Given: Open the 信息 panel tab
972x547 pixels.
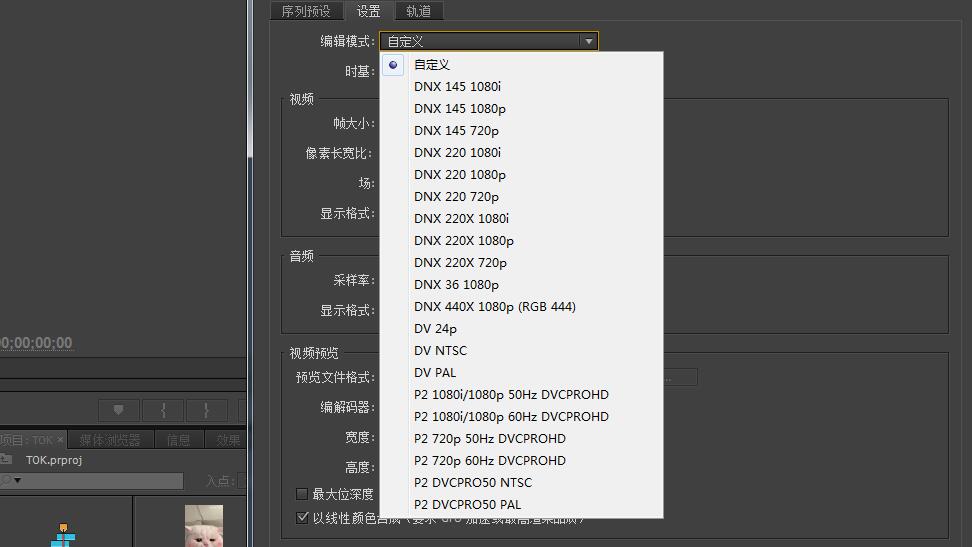Looking at the screenshot, I should pyautogui.click(x=179, y=440).
